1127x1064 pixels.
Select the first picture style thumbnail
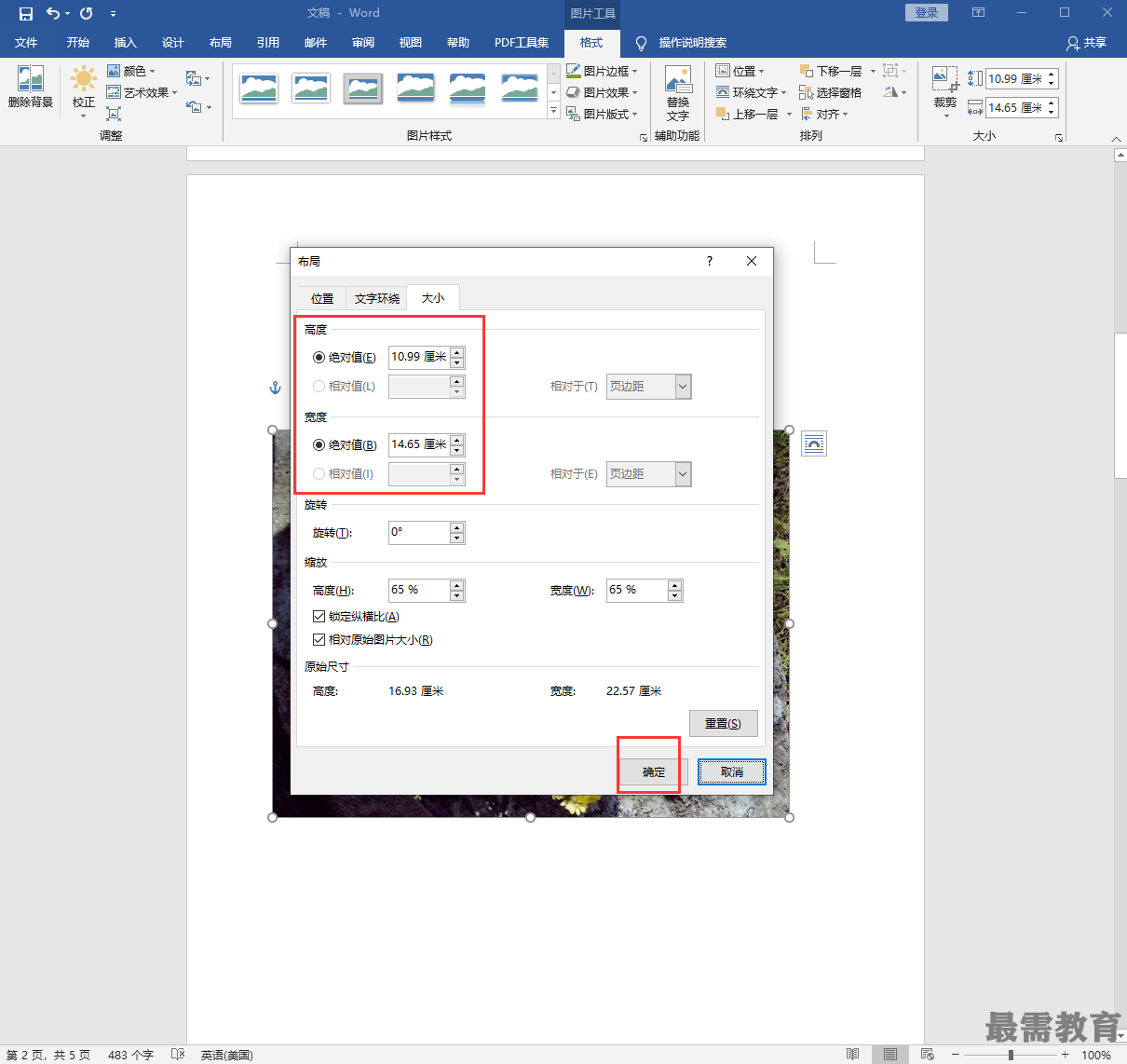pyautogui.click(x=259, y=89)
